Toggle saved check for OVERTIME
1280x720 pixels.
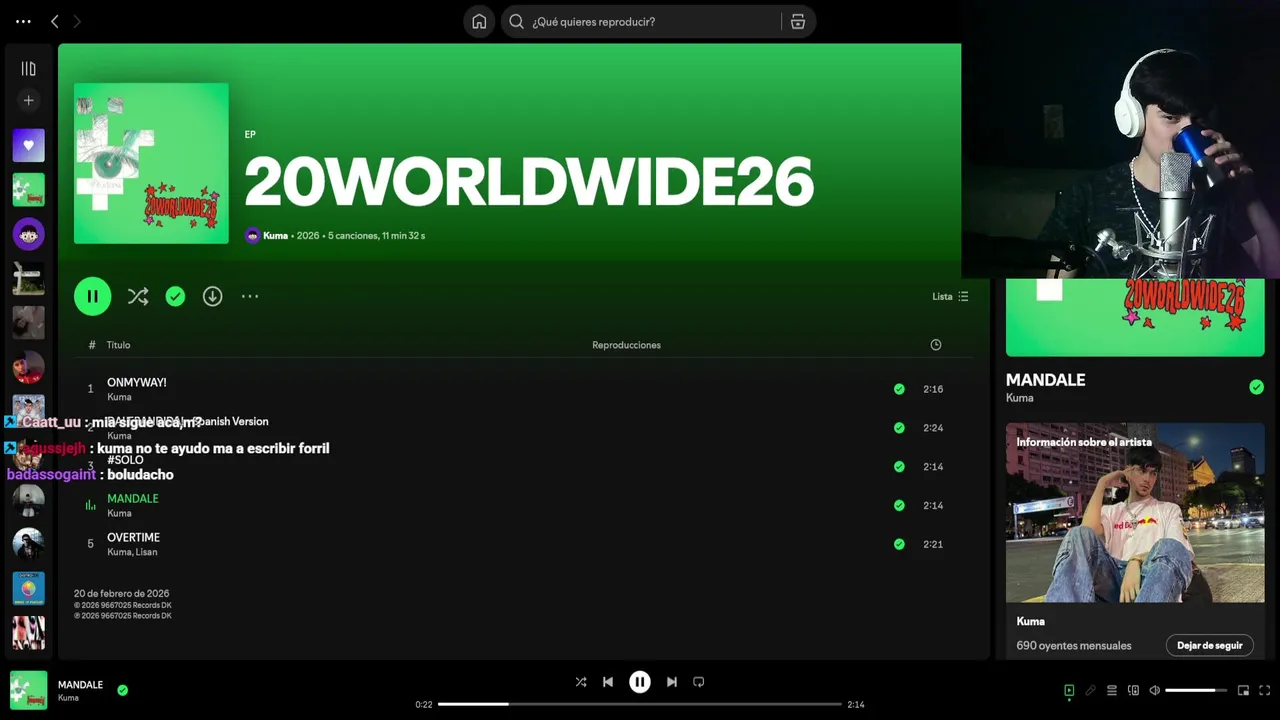coord(899,544)
